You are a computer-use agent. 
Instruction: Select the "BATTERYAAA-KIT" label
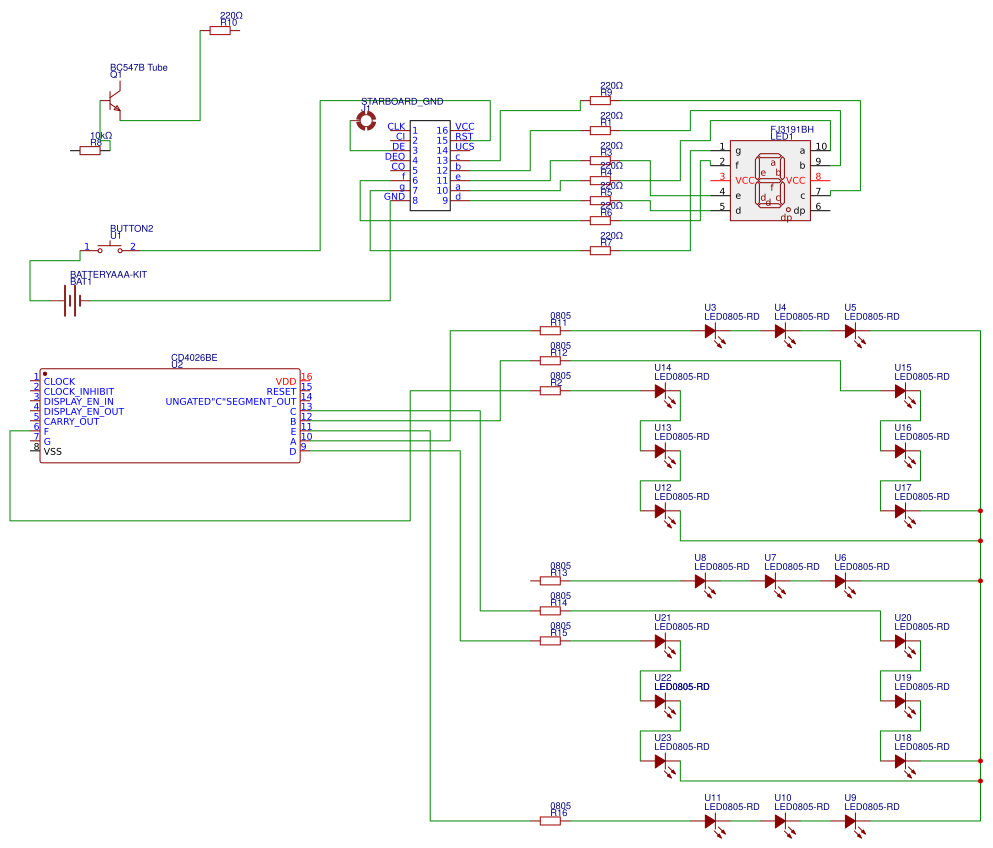point(108,274)
